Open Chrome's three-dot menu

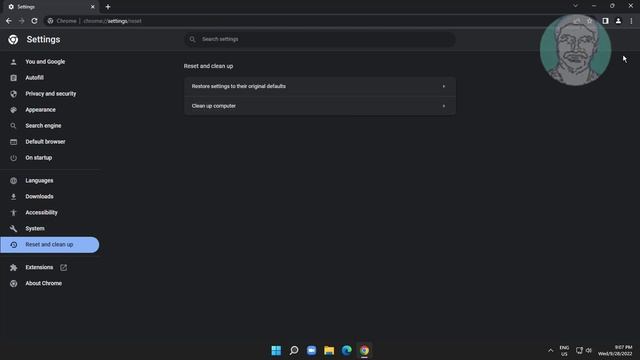631,21
